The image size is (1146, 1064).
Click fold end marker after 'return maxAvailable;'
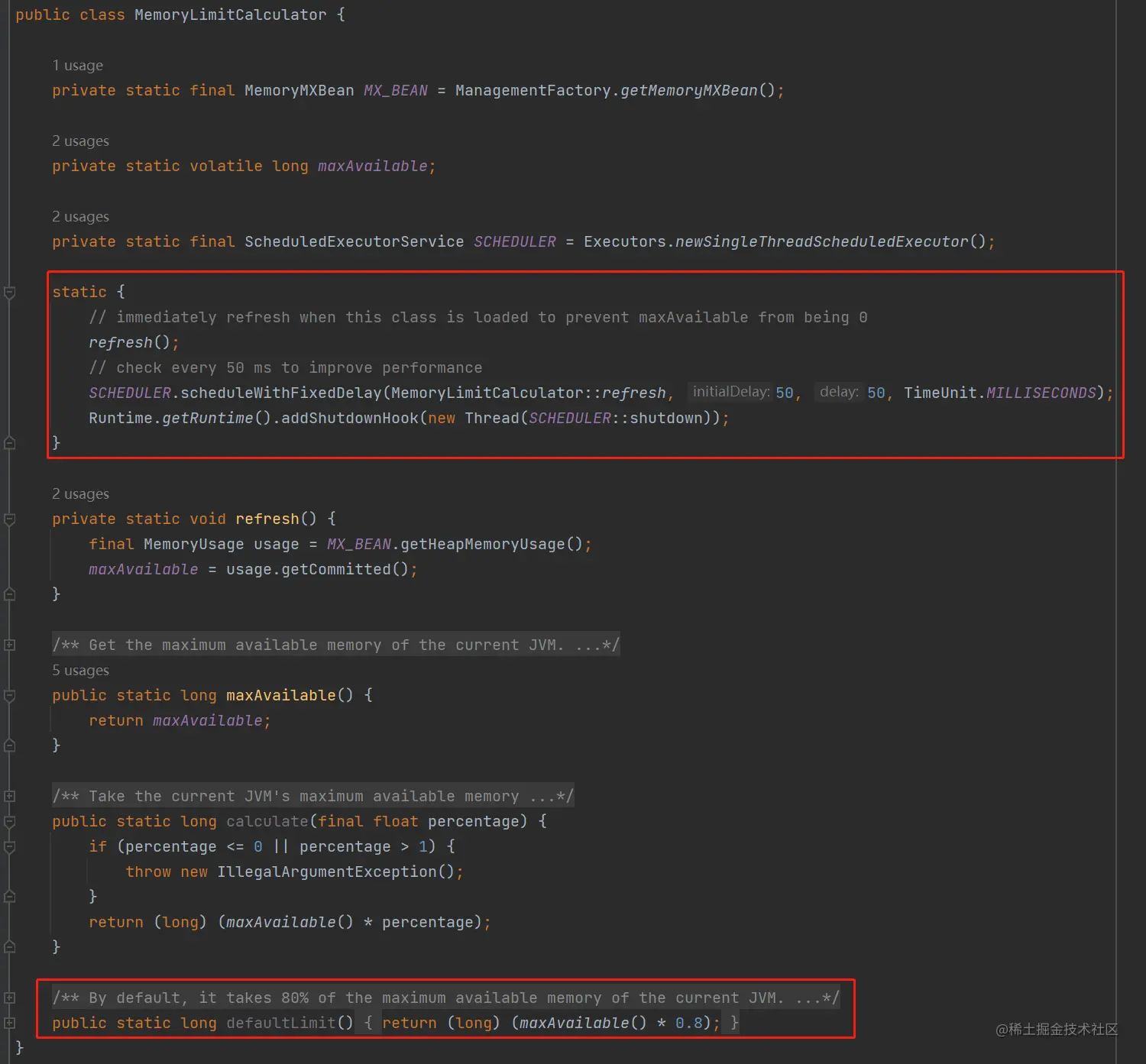[10, 745]
